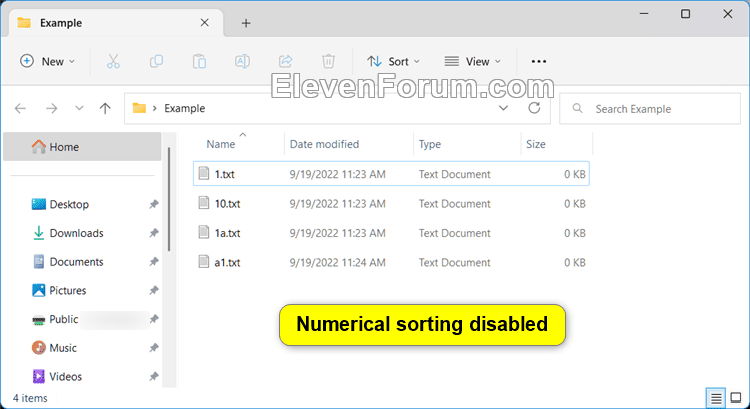Click the Rename icon in toolbar
The image size is (750, 409).
click(x=243, y=61)
